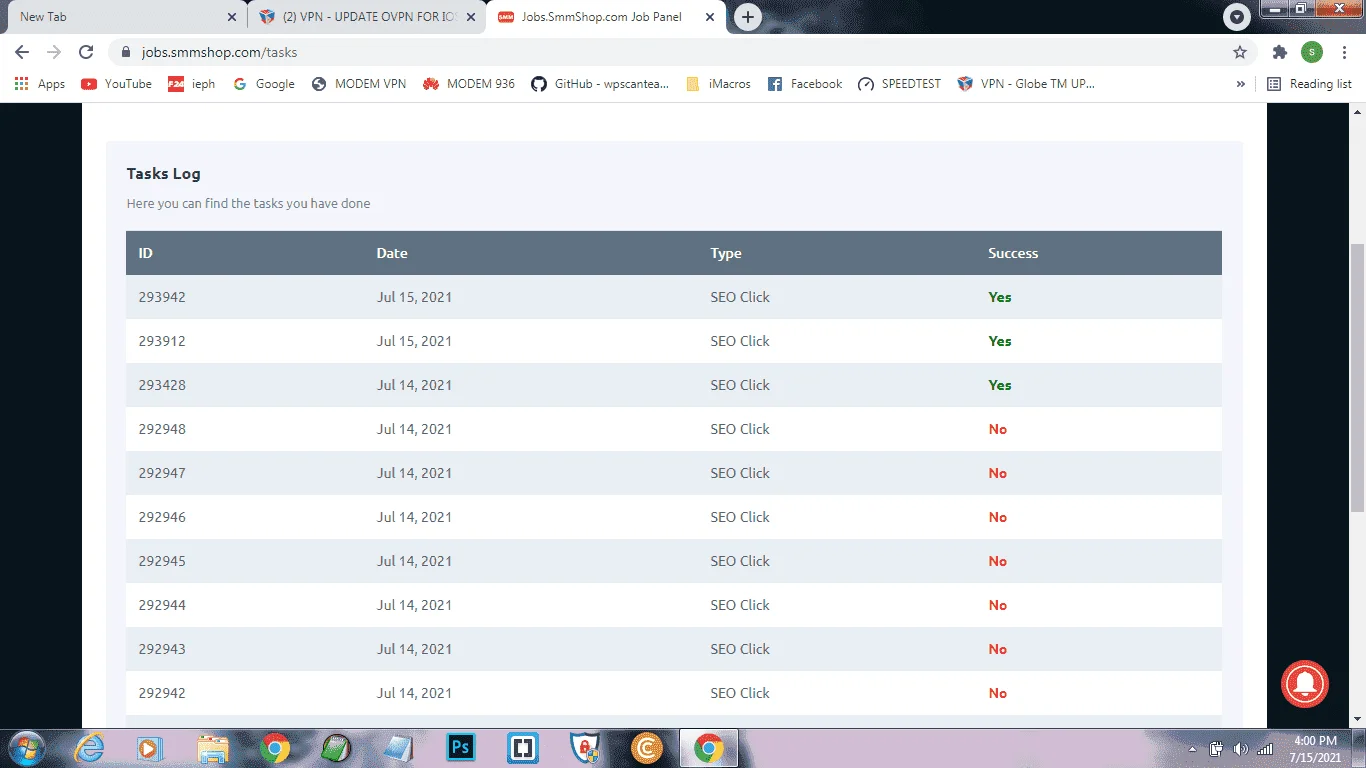Open the Chrome media control dropdown button
The image size is (1366, 768).
click(1237, 17)
